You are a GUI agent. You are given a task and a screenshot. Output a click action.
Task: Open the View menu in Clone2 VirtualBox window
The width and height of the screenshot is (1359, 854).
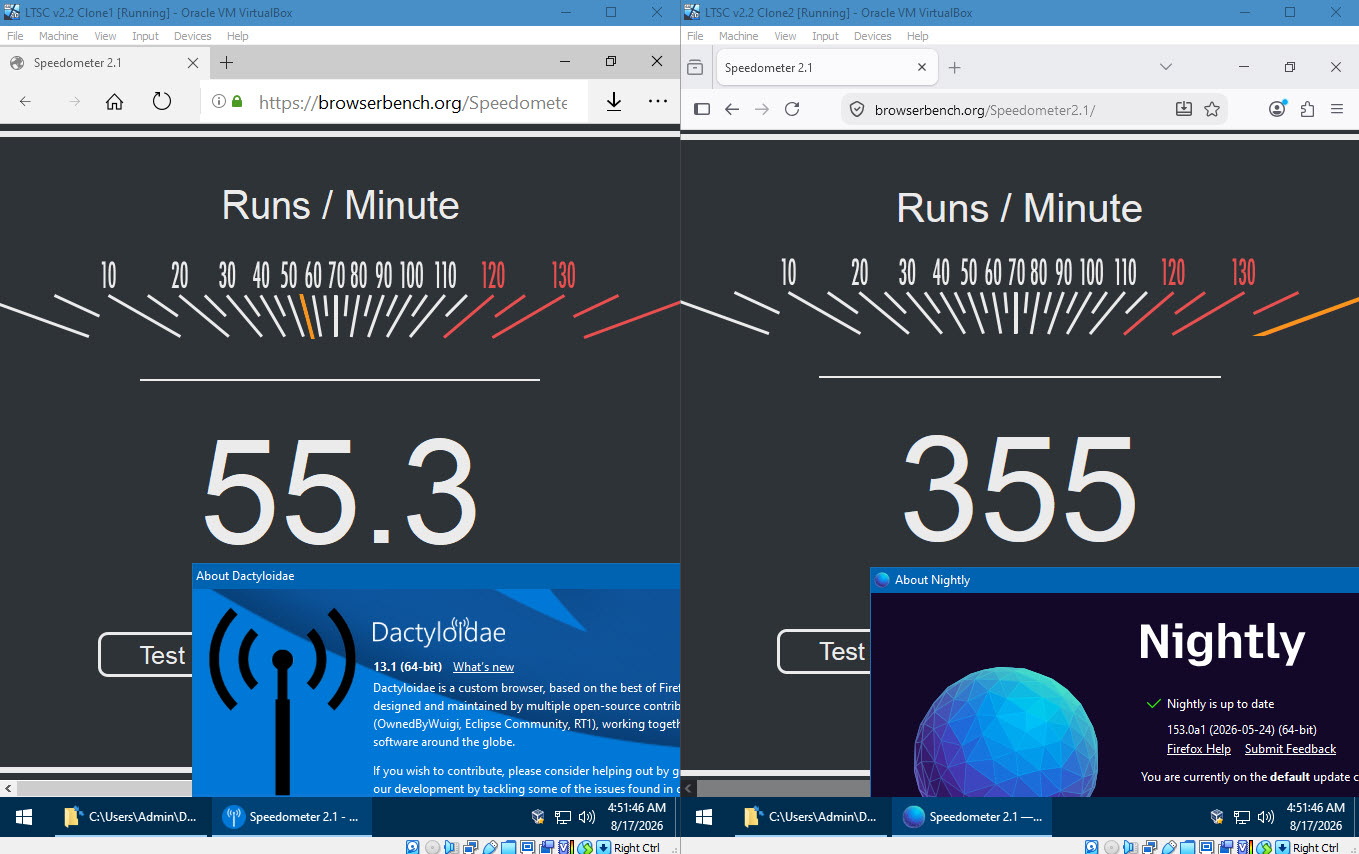pos(786,36)
